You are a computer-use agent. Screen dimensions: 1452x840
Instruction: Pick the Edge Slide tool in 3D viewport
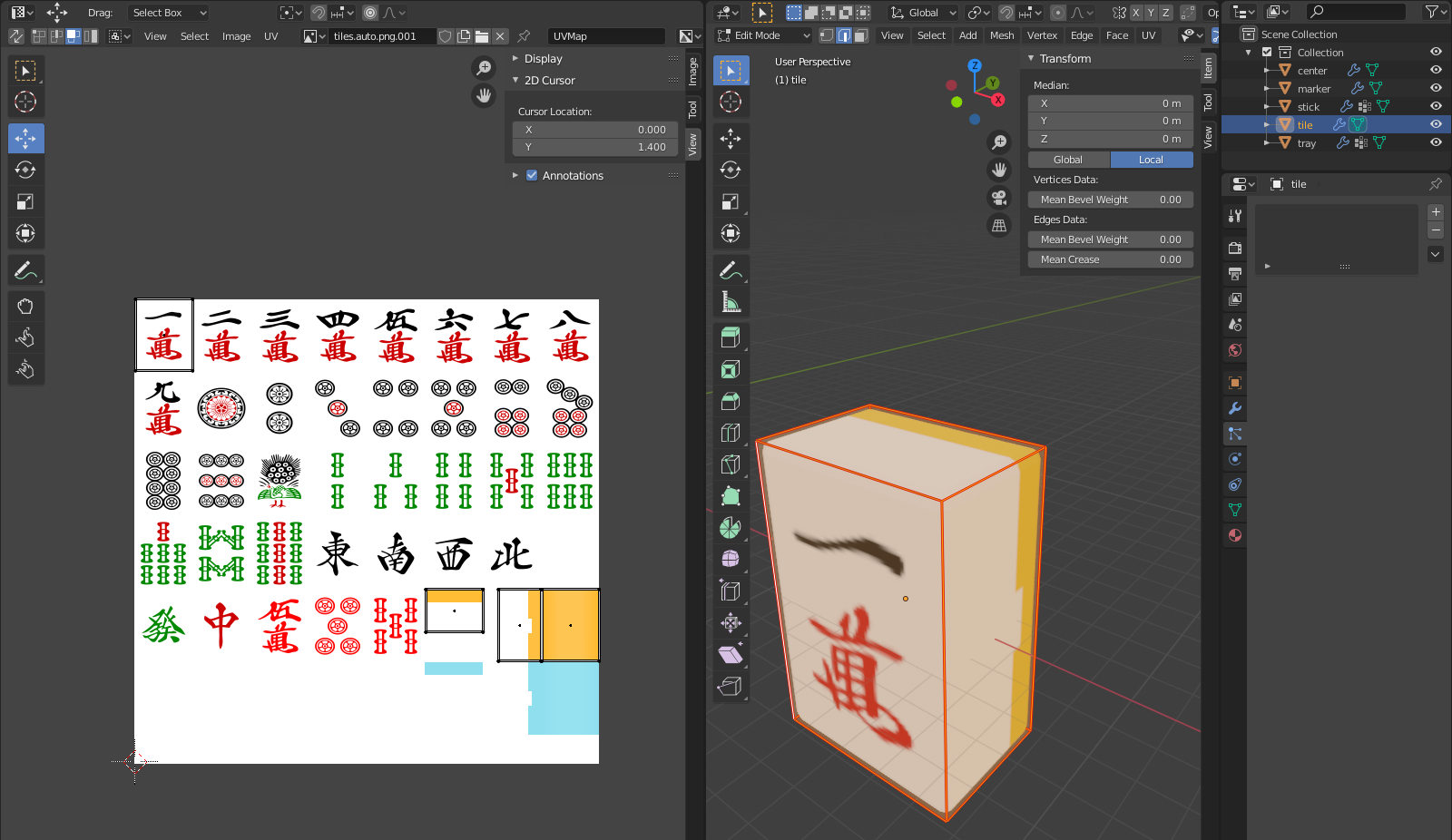pyautogui.click(x=731, y=591)
